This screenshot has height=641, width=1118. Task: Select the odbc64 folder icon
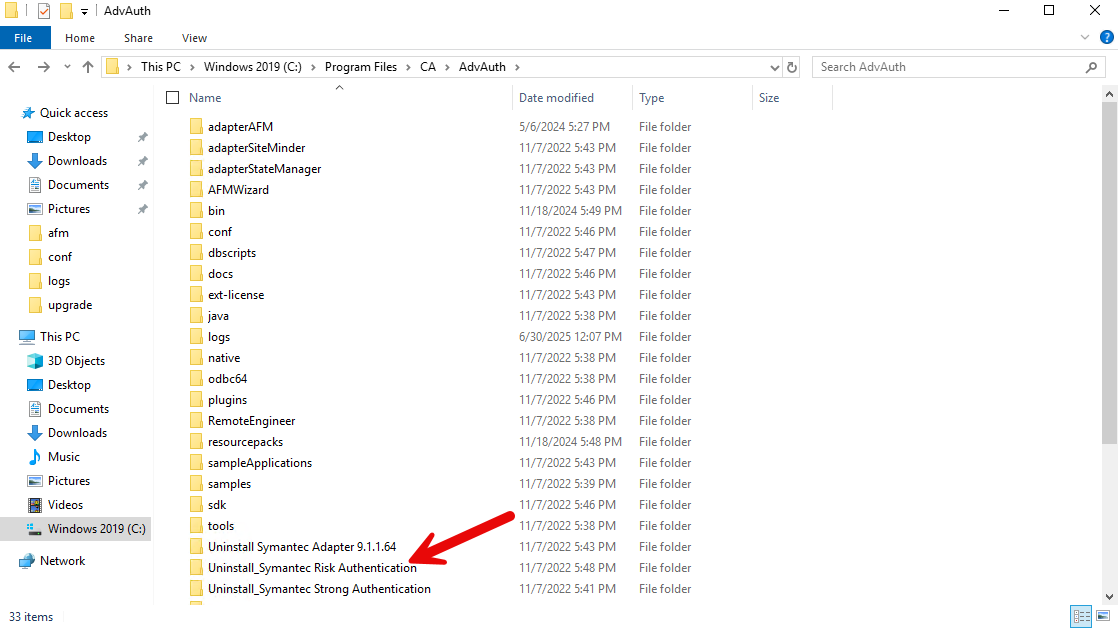coord(196,379)
